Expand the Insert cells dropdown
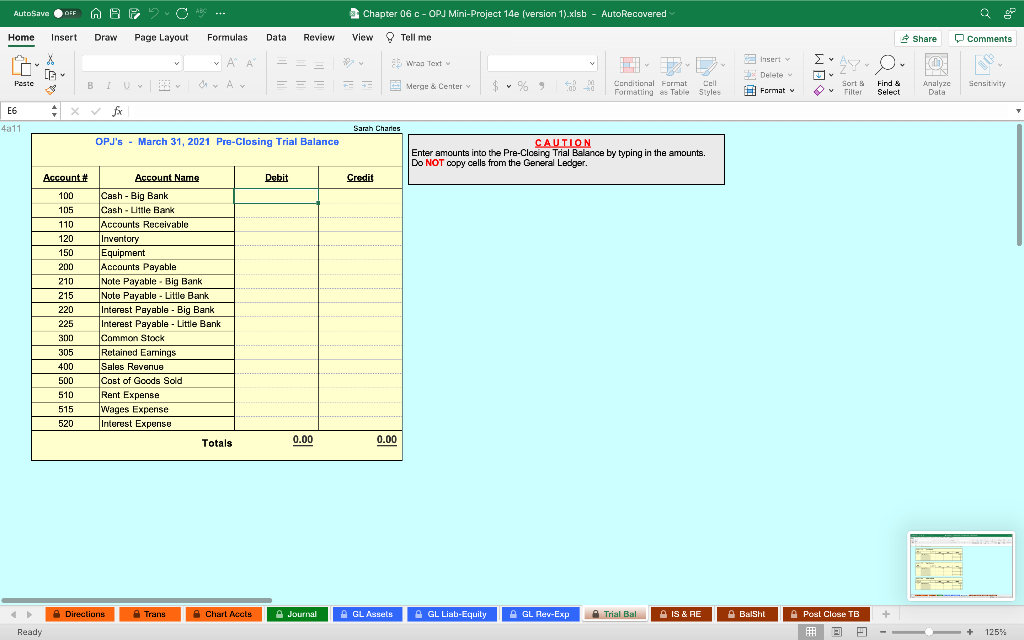Screen dimensions: 1024x640 tap(788, 59)
